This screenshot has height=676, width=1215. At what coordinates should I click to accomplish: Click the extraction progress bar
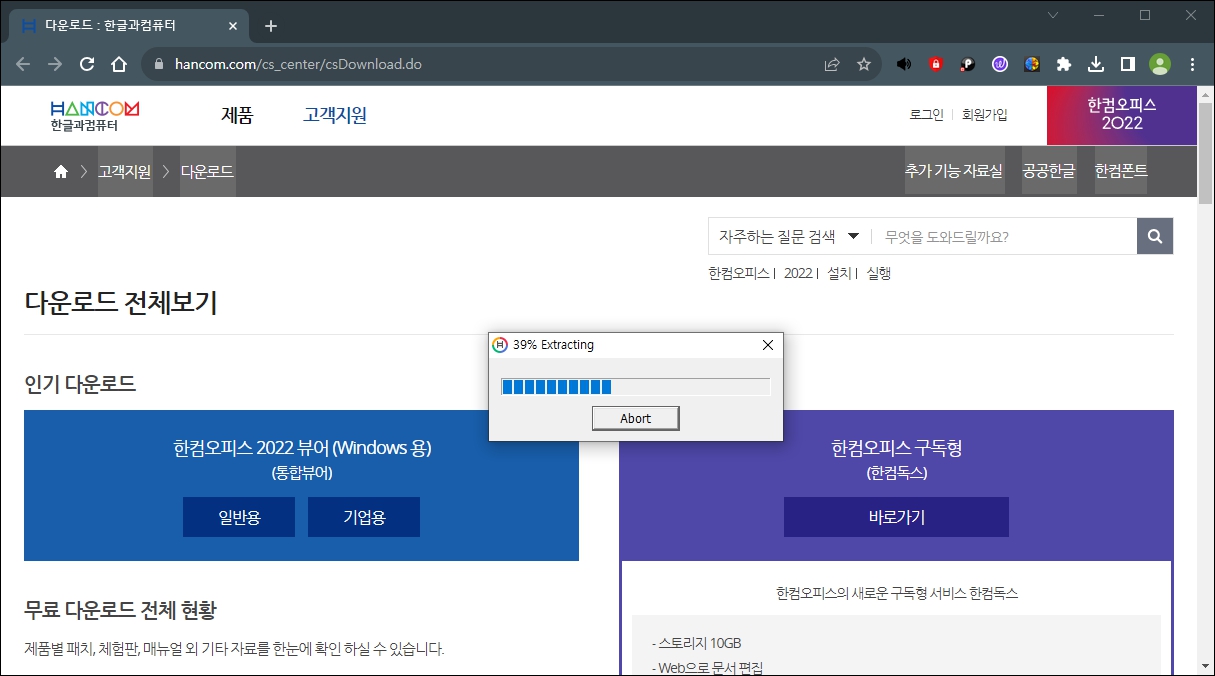636,385
